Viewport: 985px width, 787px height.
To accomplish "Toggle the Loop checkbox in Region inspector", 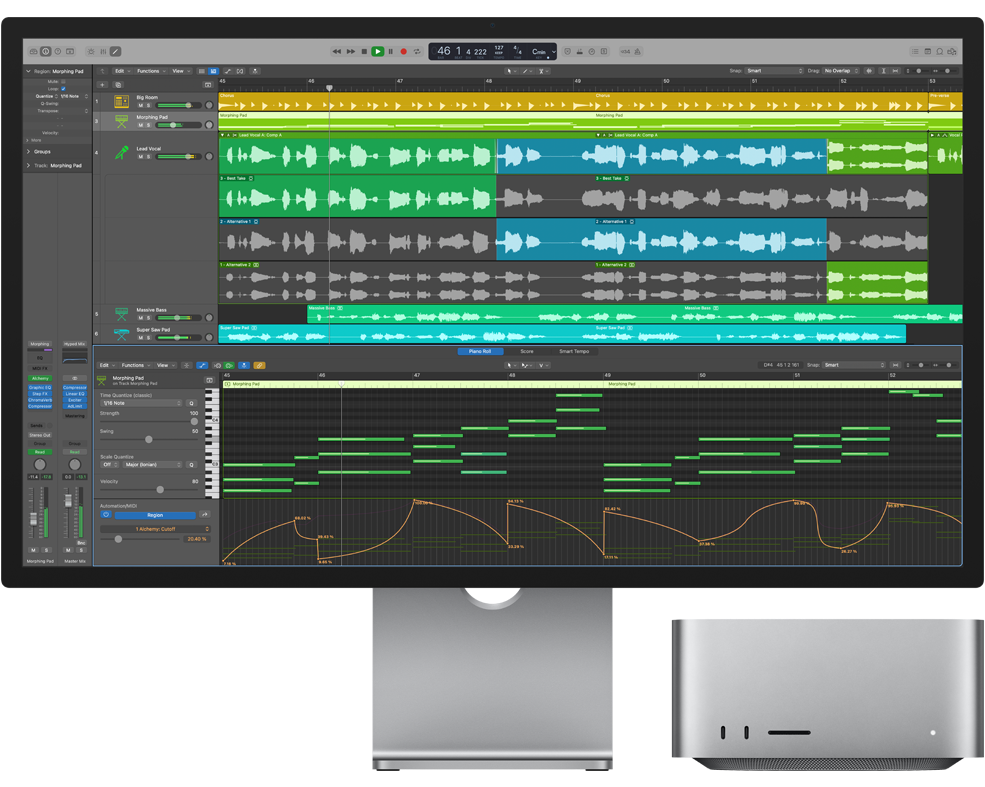I will click(x=63, y=89).
